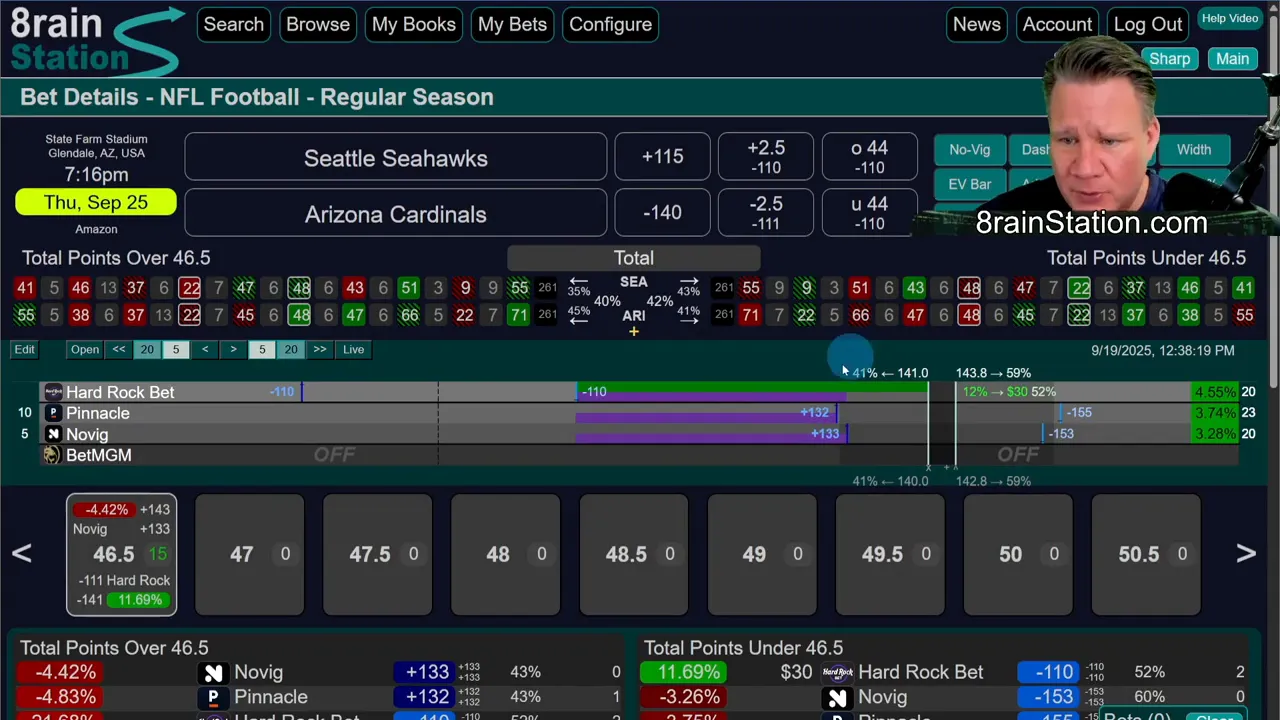Jump back with the double-left arrow button
Viewport: 1280px width, 720px height.
[x=119, y=349]
